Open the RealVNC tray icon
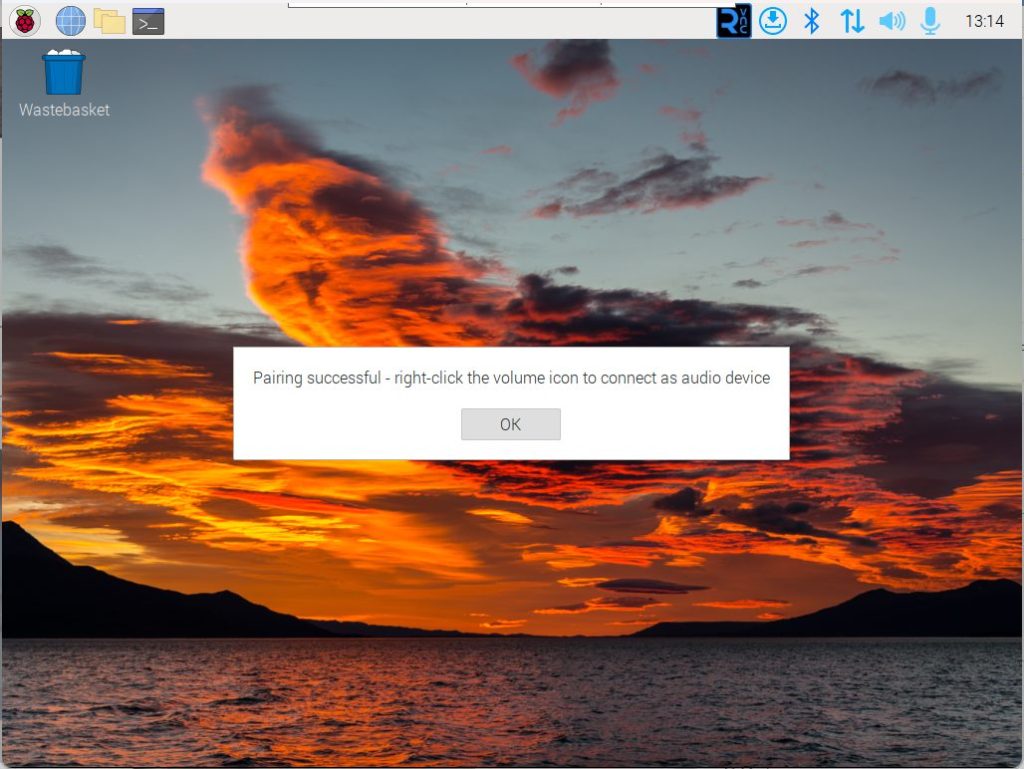 tap(733, 21)
